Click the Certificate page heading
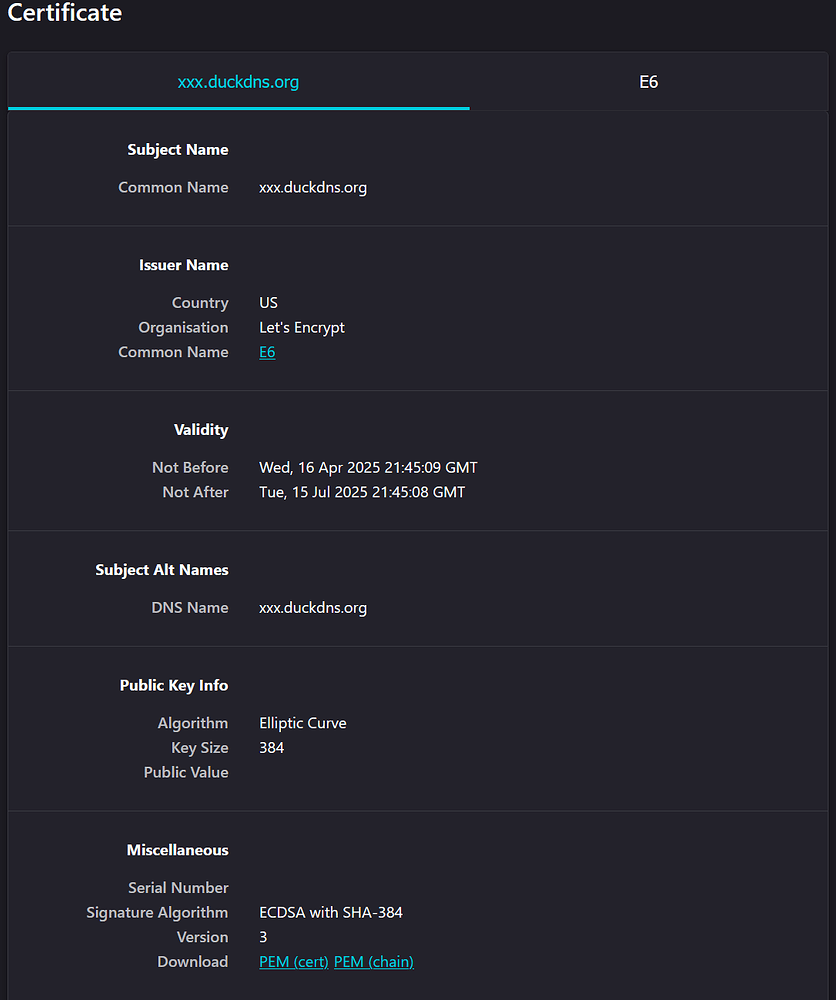Screen dimensions: 836x1000 pos(64,14)
